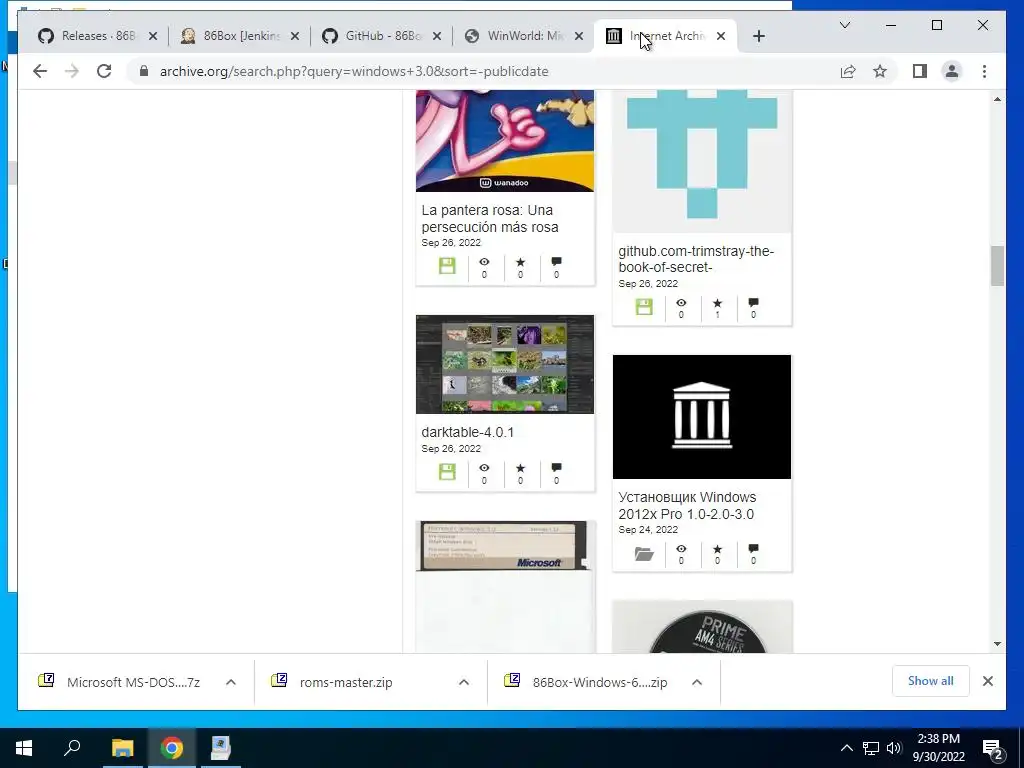Open the Chrome side panel
Screen dimensions: 1024x768
click(x=920, y=71)
